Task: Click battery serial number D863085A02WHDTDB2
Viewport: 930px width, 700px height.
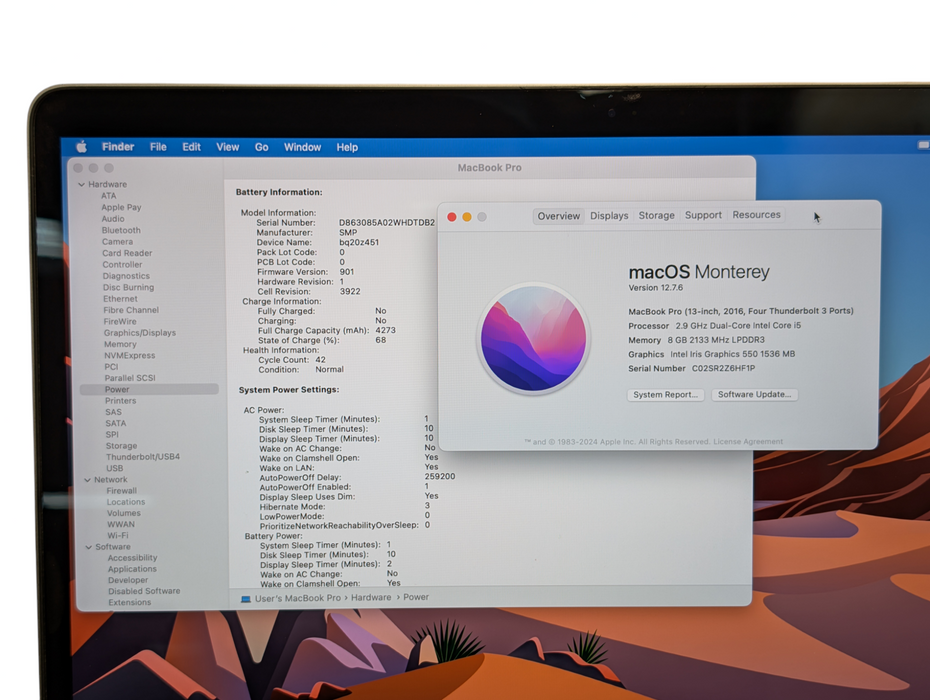Action: [x=387, y=222]
